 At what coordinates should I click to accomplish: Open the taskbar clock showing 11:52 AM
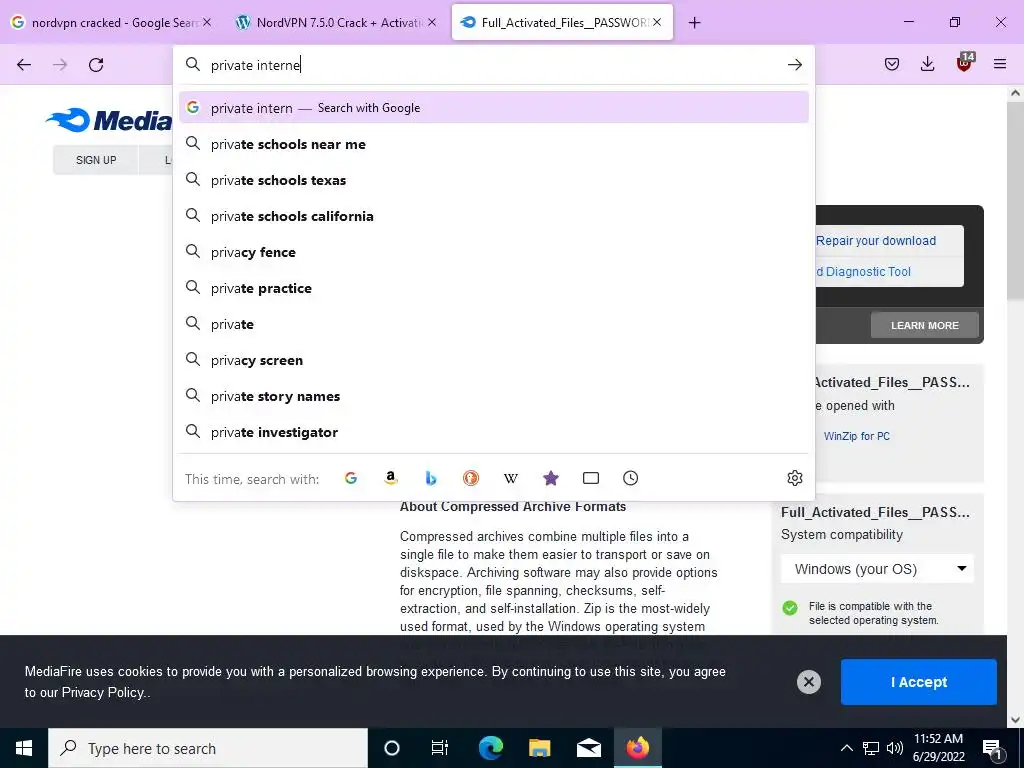pyautogui.click(x=938, y=748)
